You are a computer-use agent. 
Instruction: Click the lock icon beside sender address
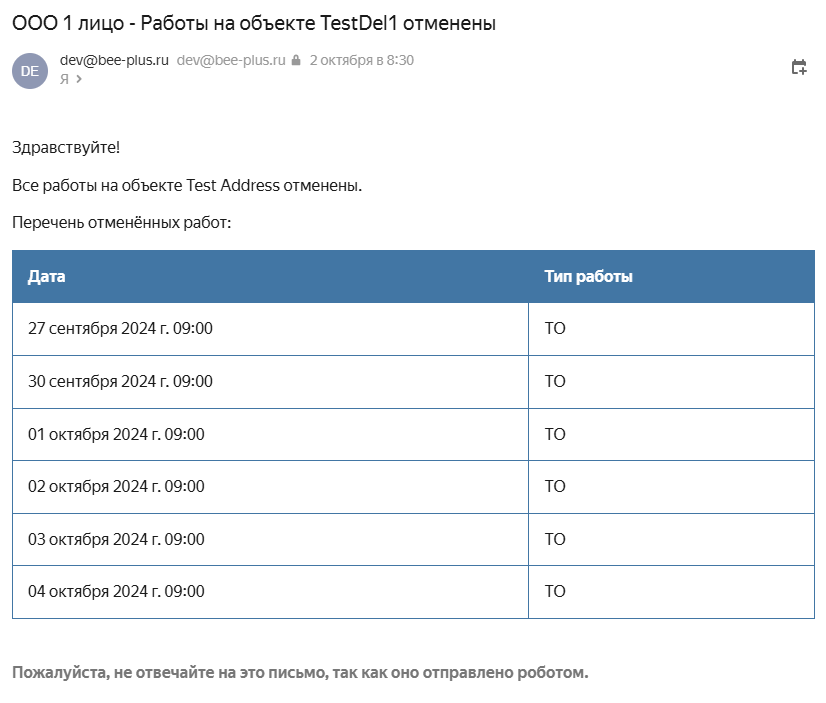pos(296,61)
